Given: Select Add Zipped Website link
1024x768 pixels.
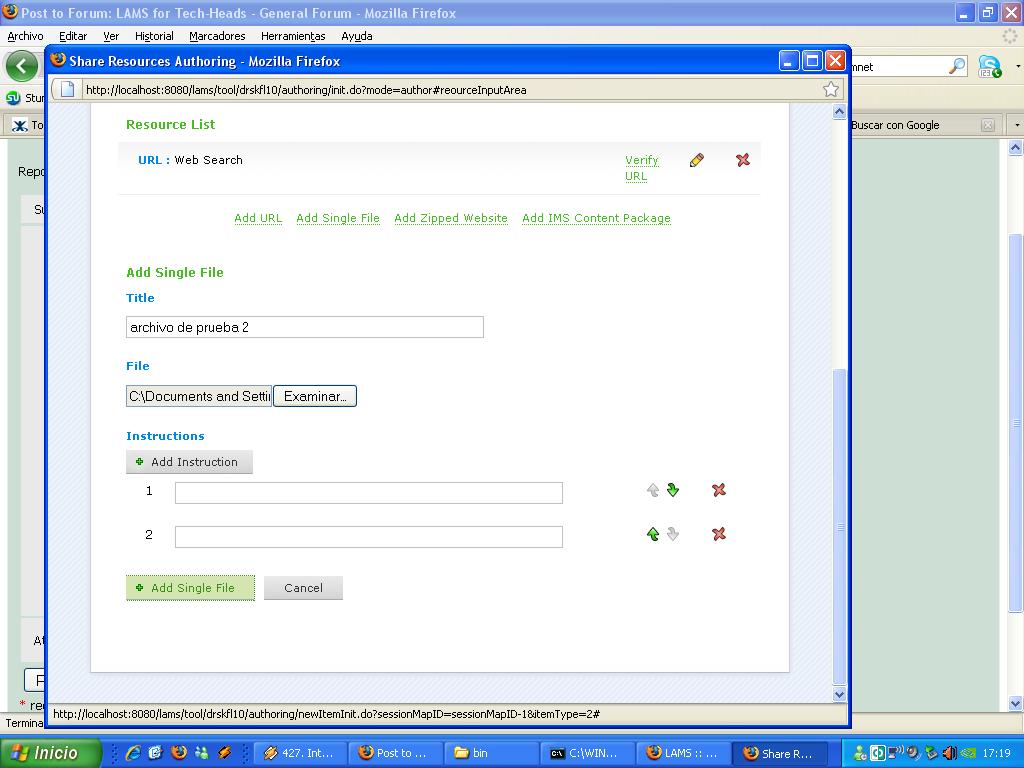Looking at the screenshot, I should tap(450, 218).
